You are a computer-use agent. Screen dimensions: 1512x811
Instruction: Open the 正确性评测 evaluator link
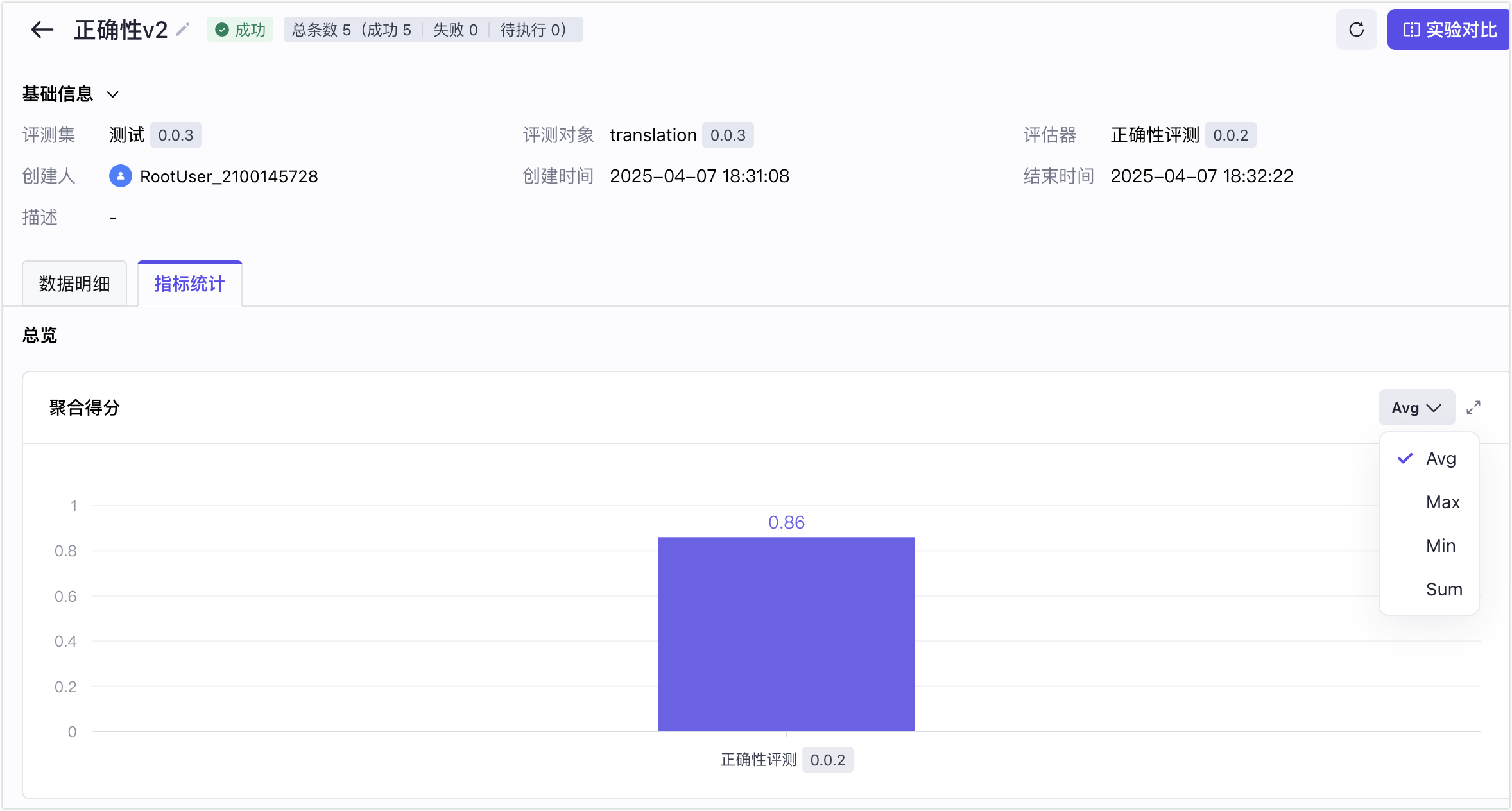click(1155, 135)
